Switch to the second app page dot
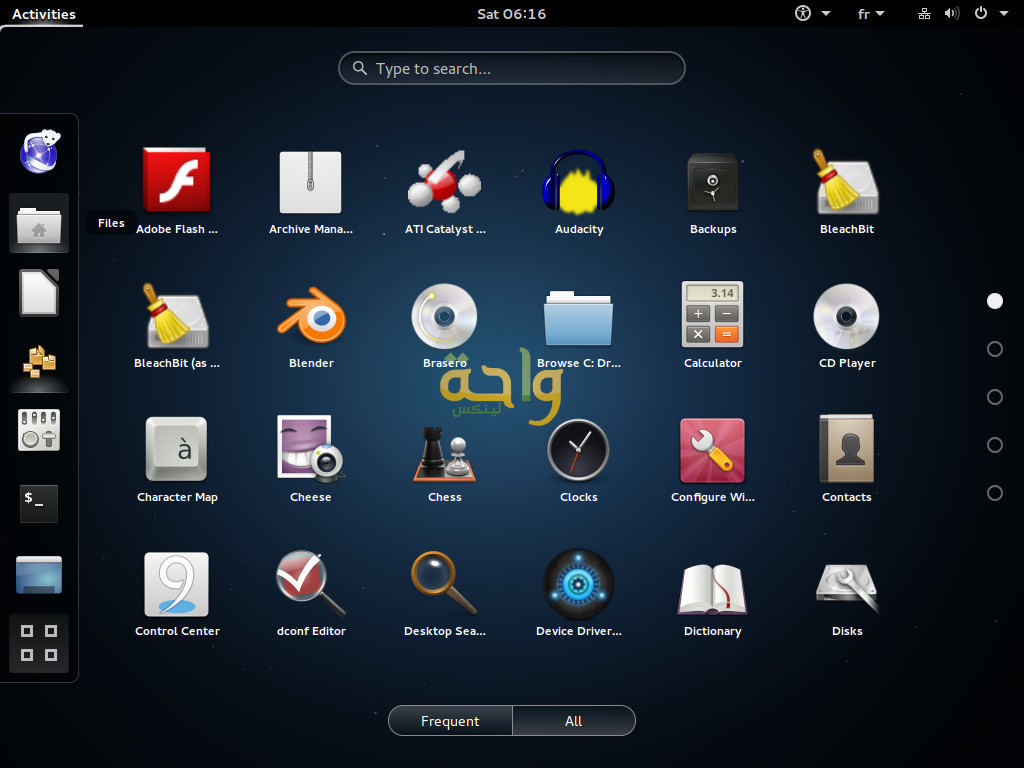Image resolution: width=1024 pixels, height=768 pixels. 995,349
